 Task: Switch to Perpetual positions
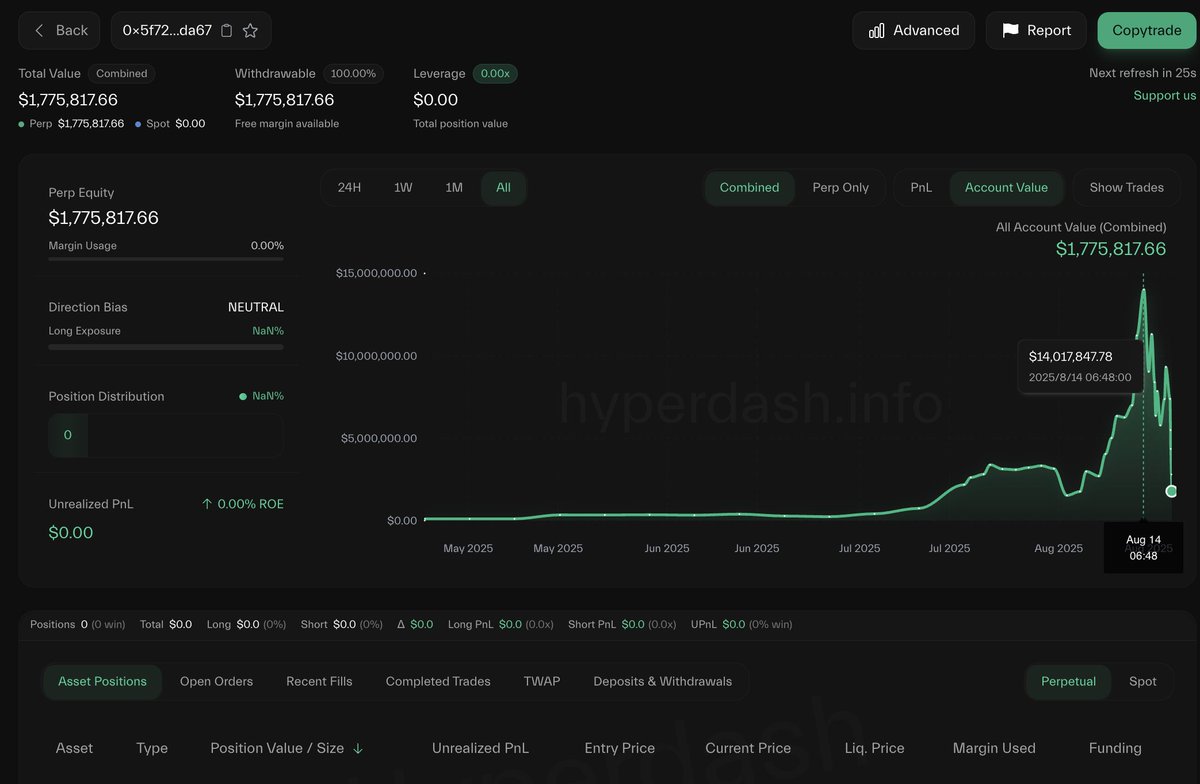1068,681
